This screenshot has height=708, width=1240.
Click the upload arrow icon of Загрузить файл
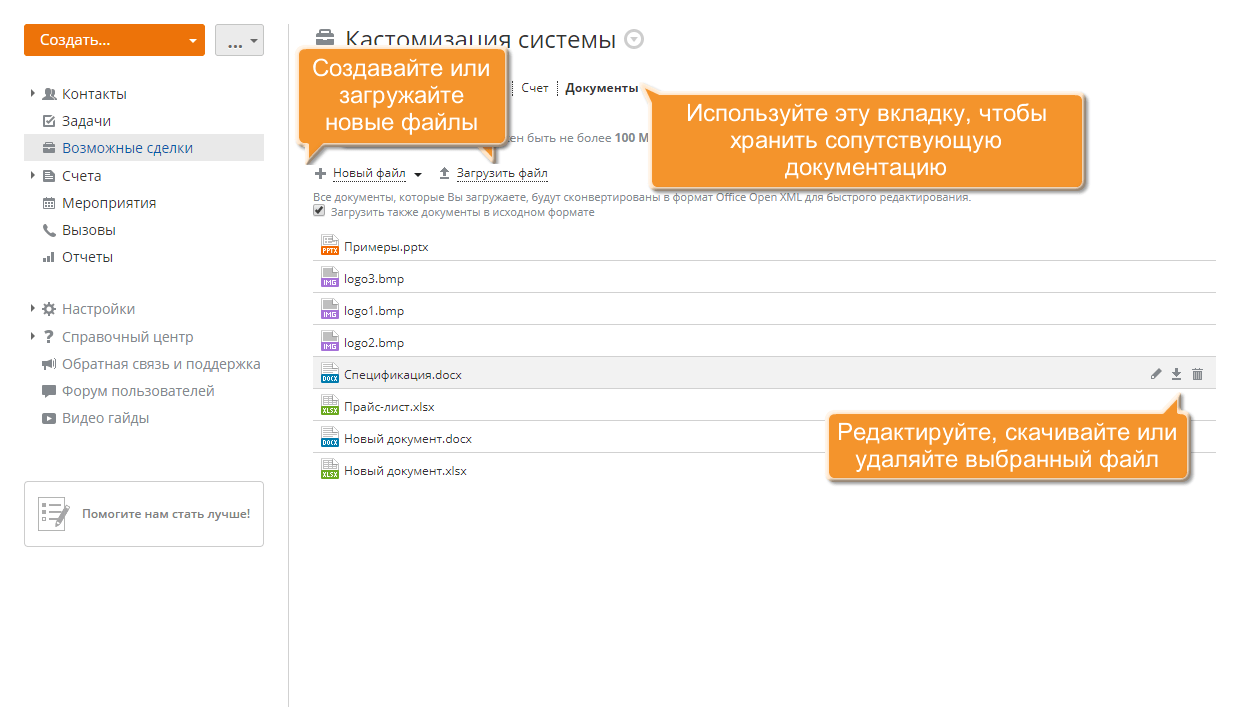coord(445,173)
